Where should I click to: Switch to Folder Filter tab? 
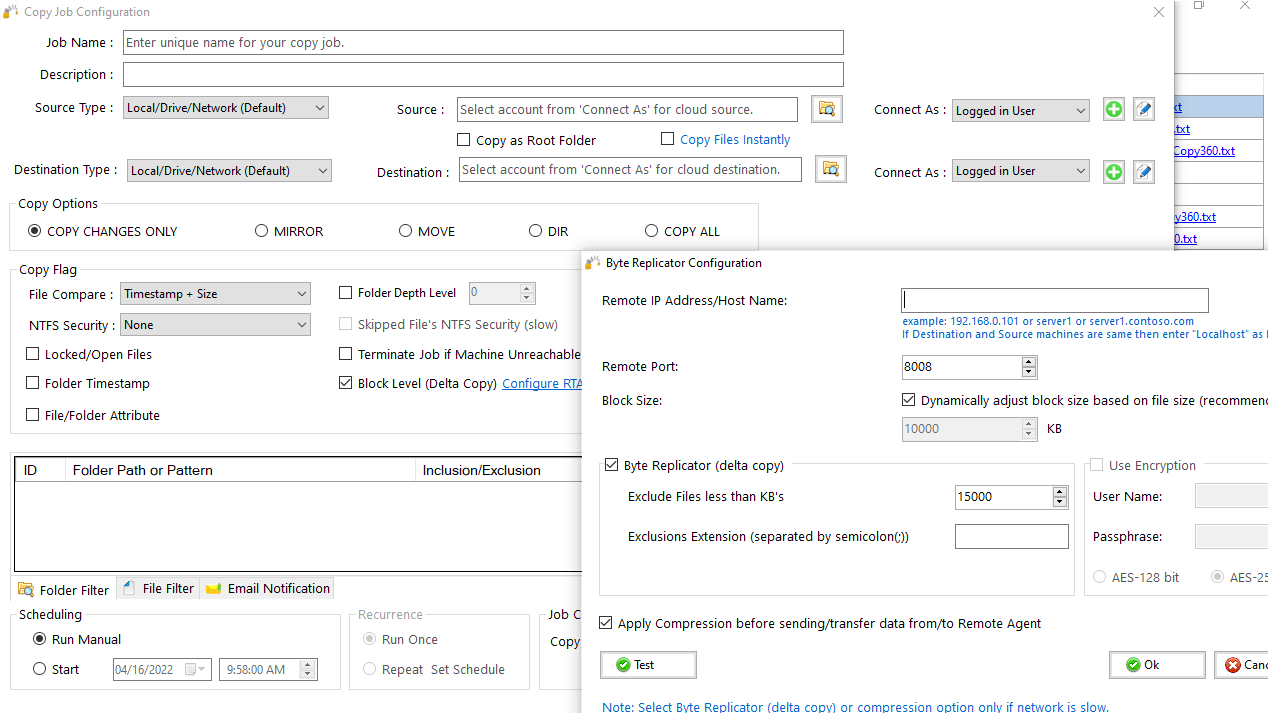tap(64, 590)
